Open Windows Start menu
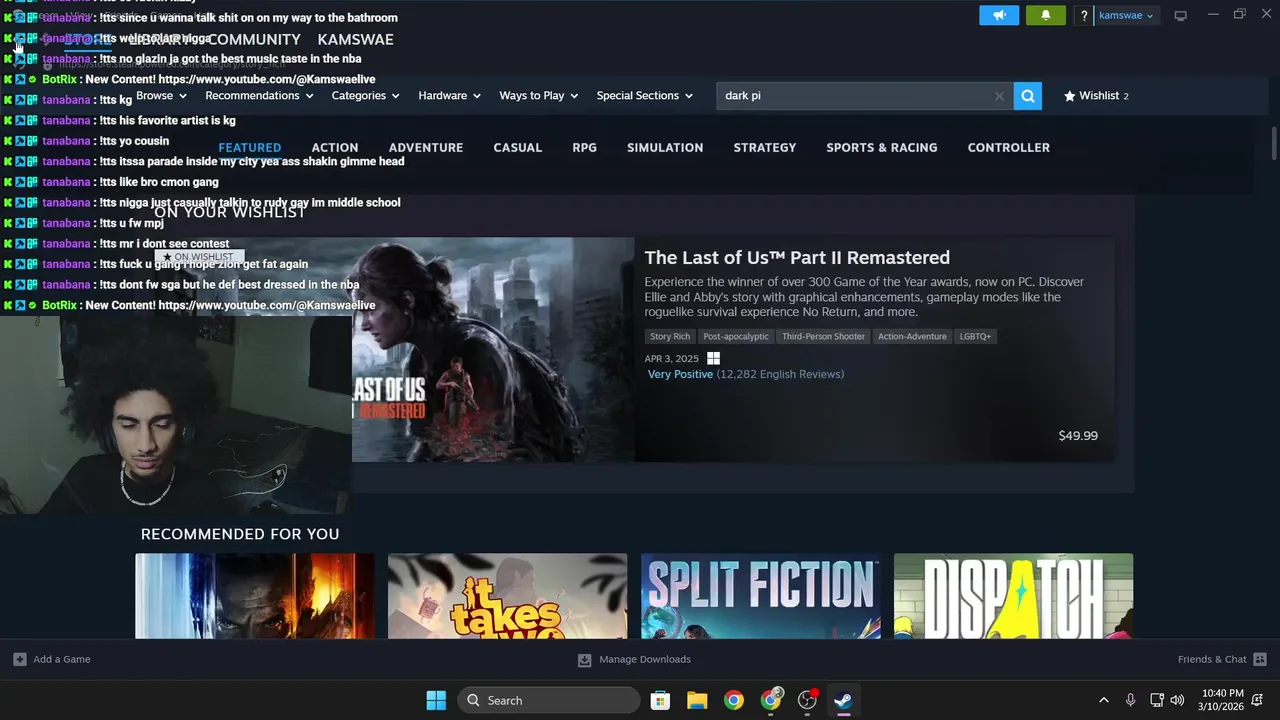The height and width of the screenshot is (720, 1280). coord(436,700)
